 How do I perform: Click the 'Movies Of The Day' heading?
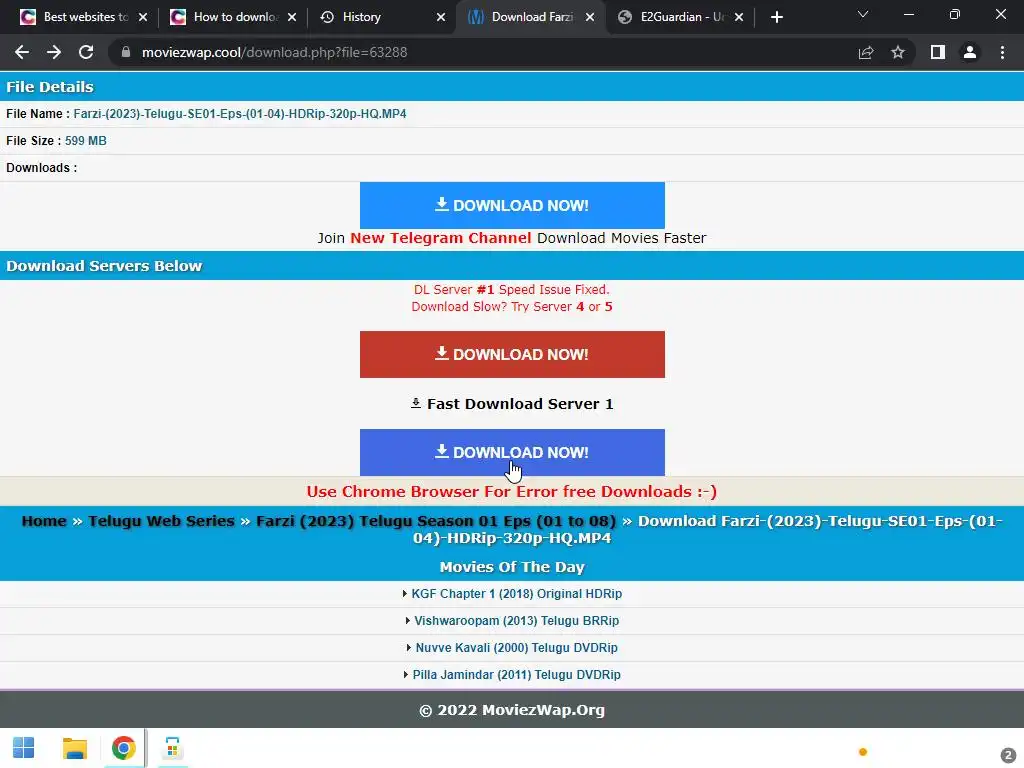pyautogui.click(x=512, y=567)
